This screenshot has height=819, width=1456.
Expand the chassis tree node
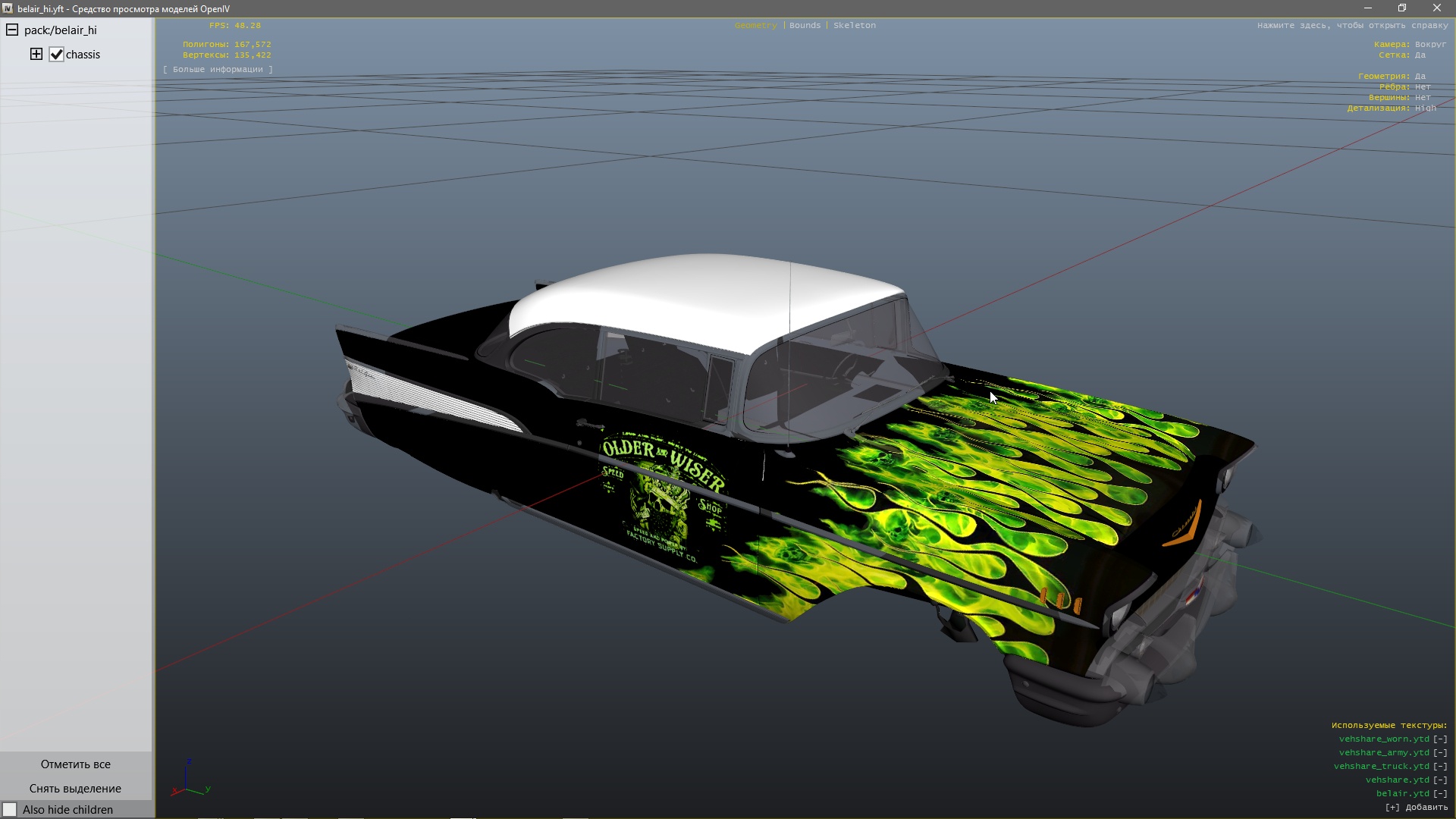click(x=36, y=54)
